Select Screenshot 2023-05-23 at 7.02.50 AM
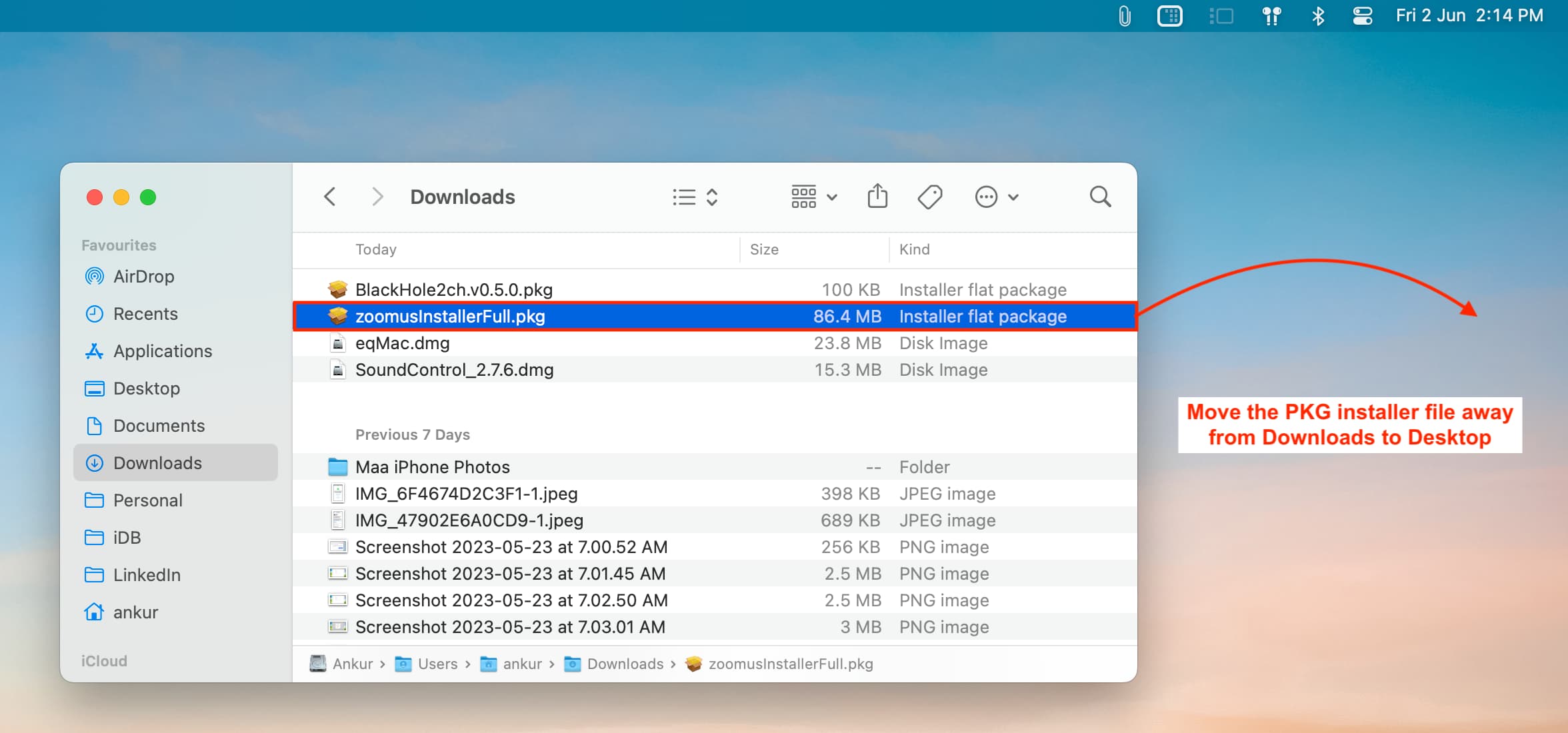Viewport: 1568px width, 733px height. point(715,600)
